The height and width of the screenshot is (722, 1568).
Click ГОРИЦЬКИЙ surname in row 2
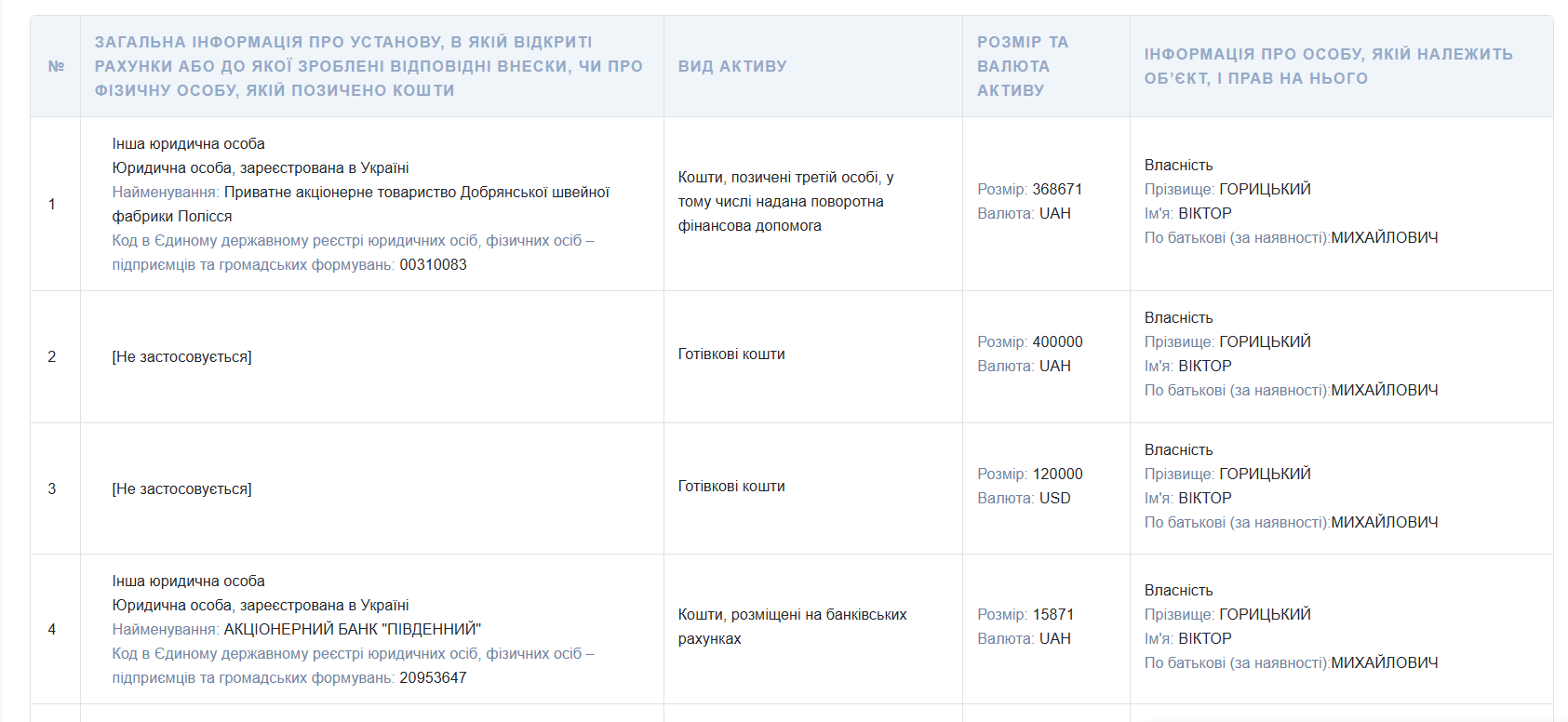coord(1265,341)
